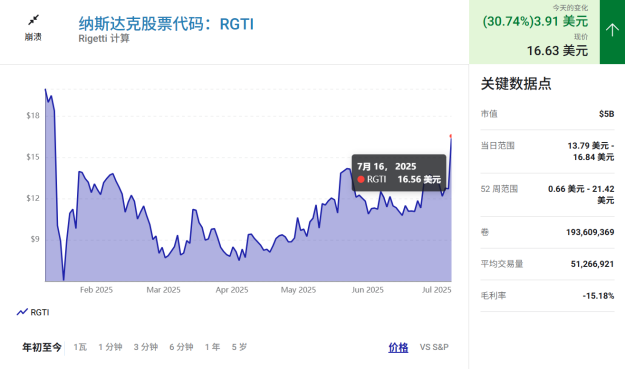Select the 1 年 time range
The image size is (625, 370).
(212, 347)
